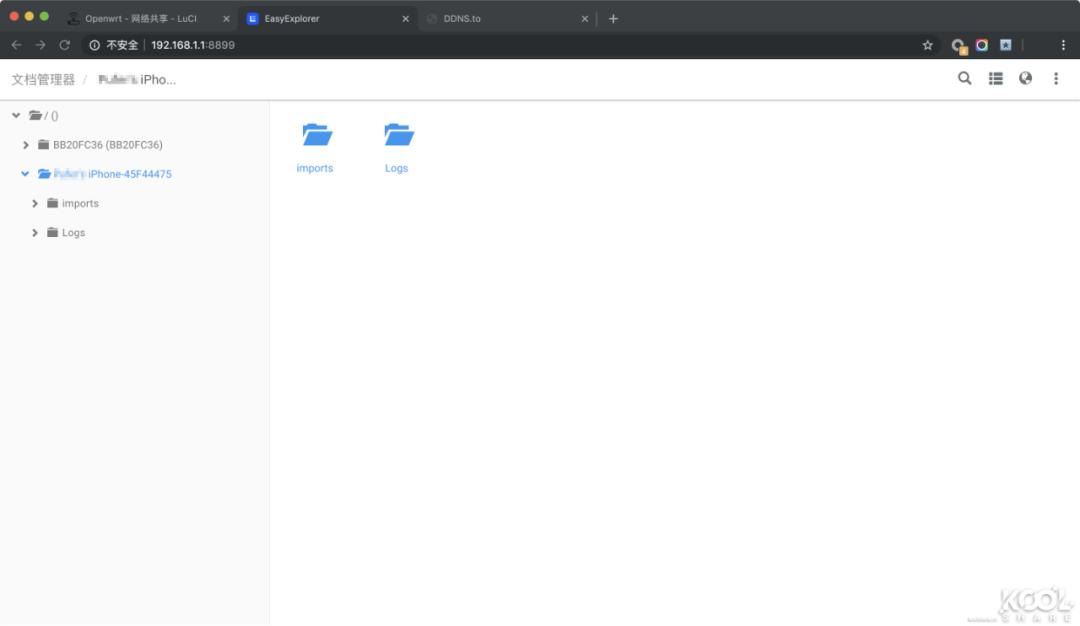Click Logs folder icon in sidebar tree
Image resolution: width=1080 pixels, height=626 pixels.
pyautogui.click(x=52, y=233)
